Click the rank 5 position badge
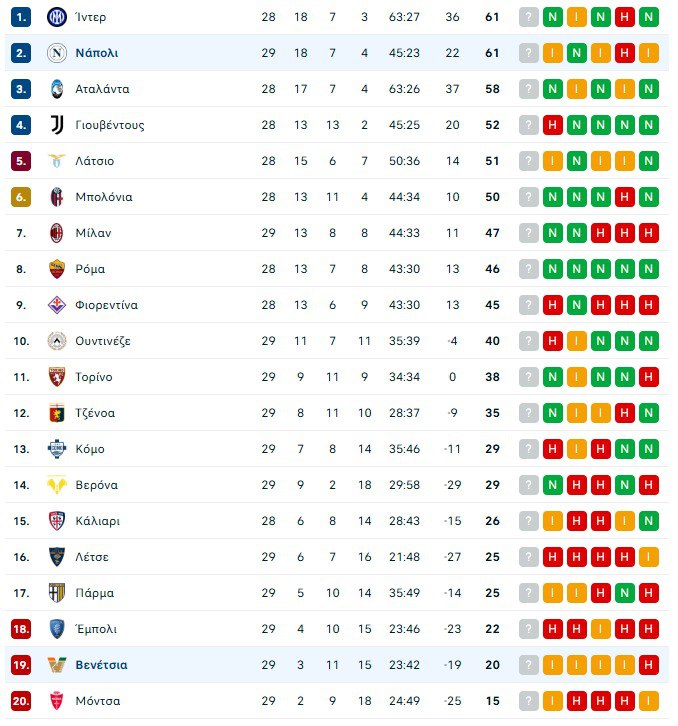678x726 pixels. 21,161
